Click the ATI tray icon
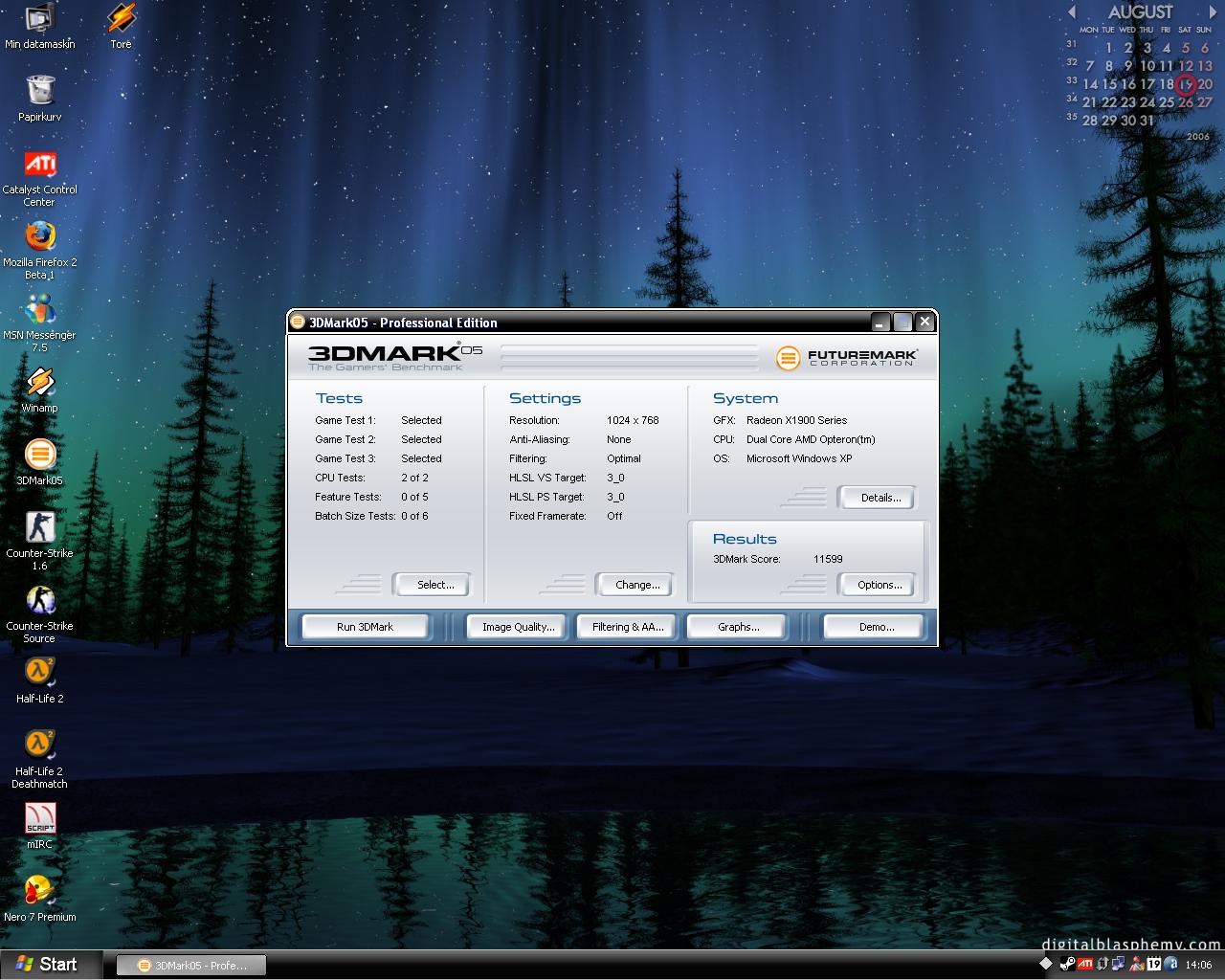Viewport: 1225px width, 980px height. coord(1085,964)
